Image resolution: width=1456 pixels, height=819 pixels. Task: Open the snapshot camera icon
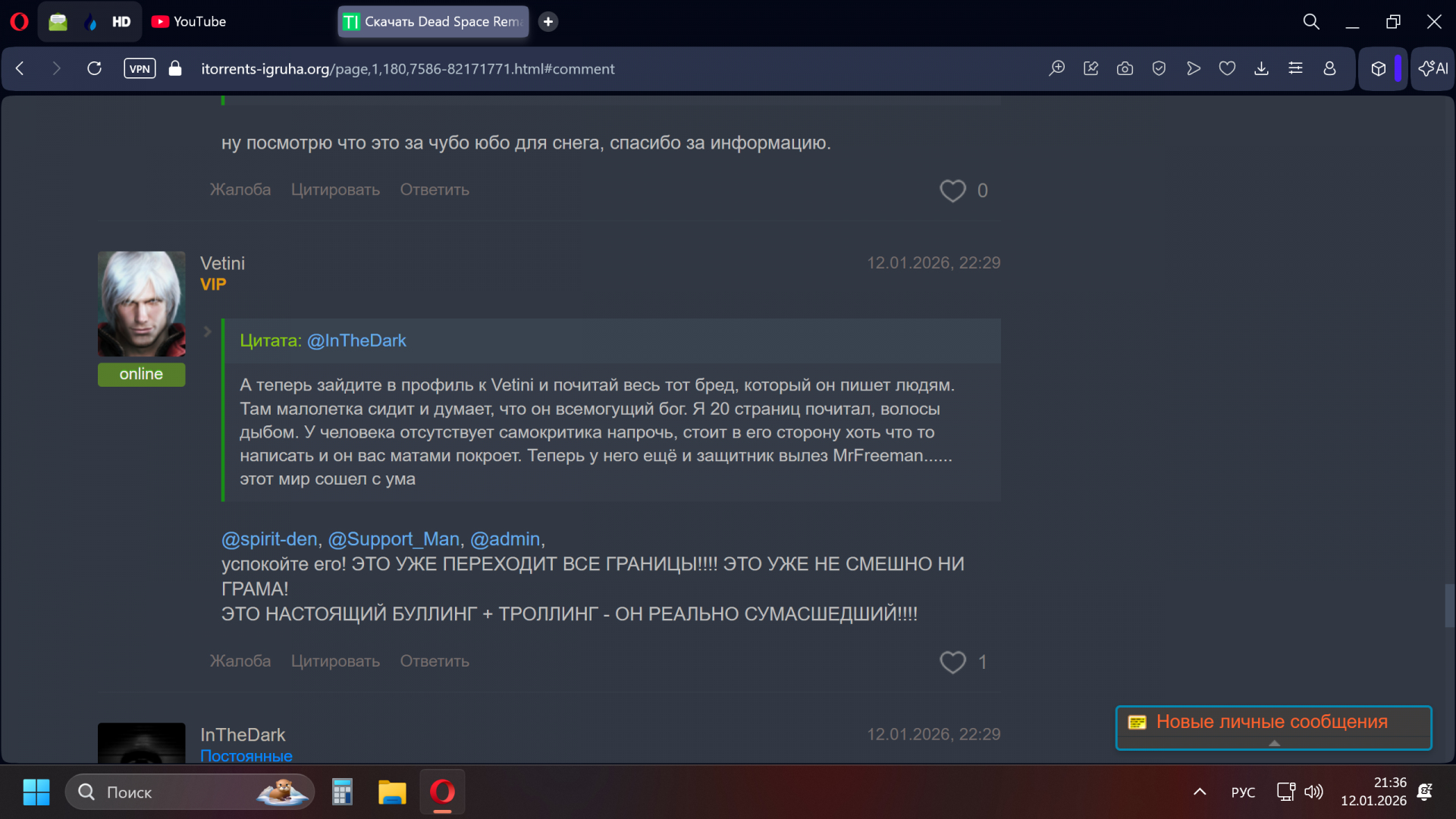tap(1125, 69)
